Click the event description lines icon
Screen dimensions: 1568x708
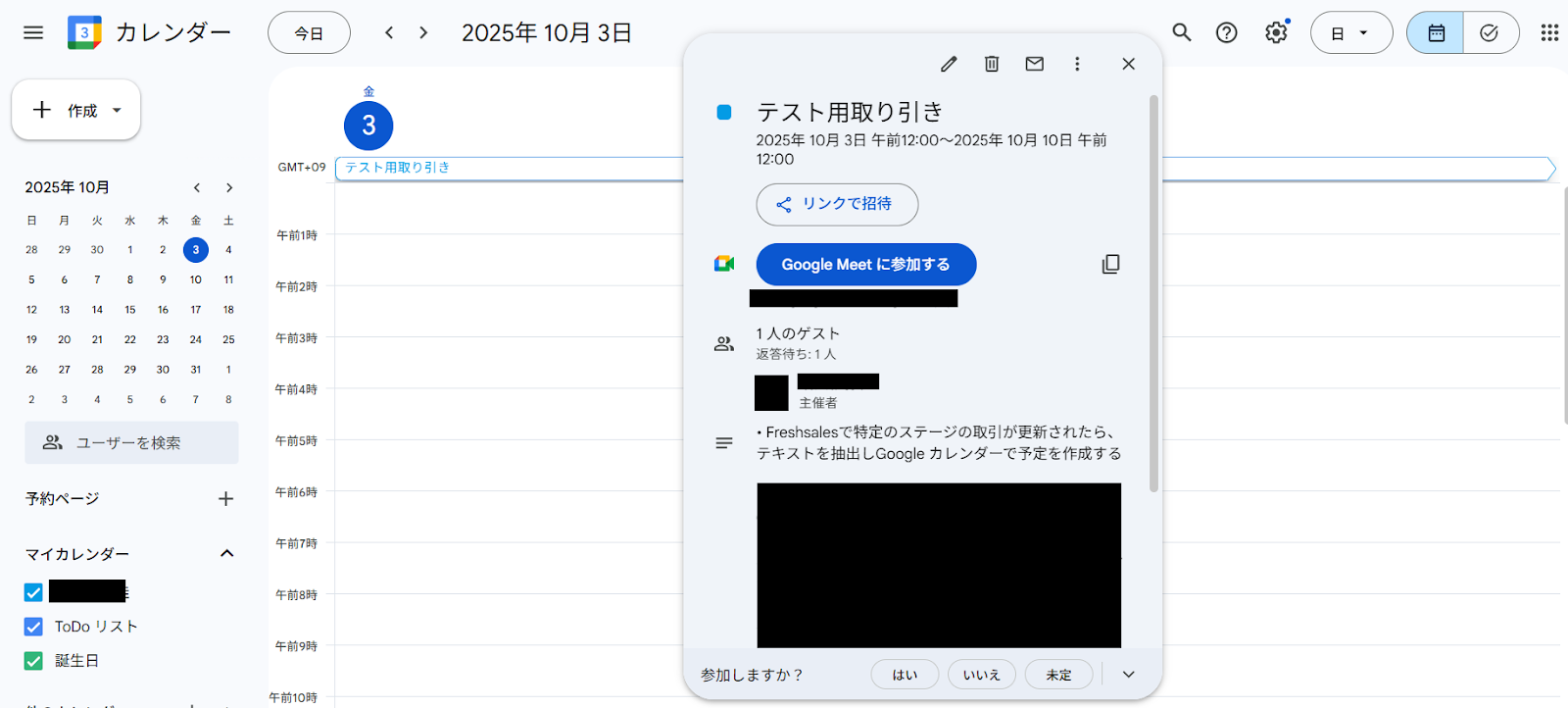point(724,443)
